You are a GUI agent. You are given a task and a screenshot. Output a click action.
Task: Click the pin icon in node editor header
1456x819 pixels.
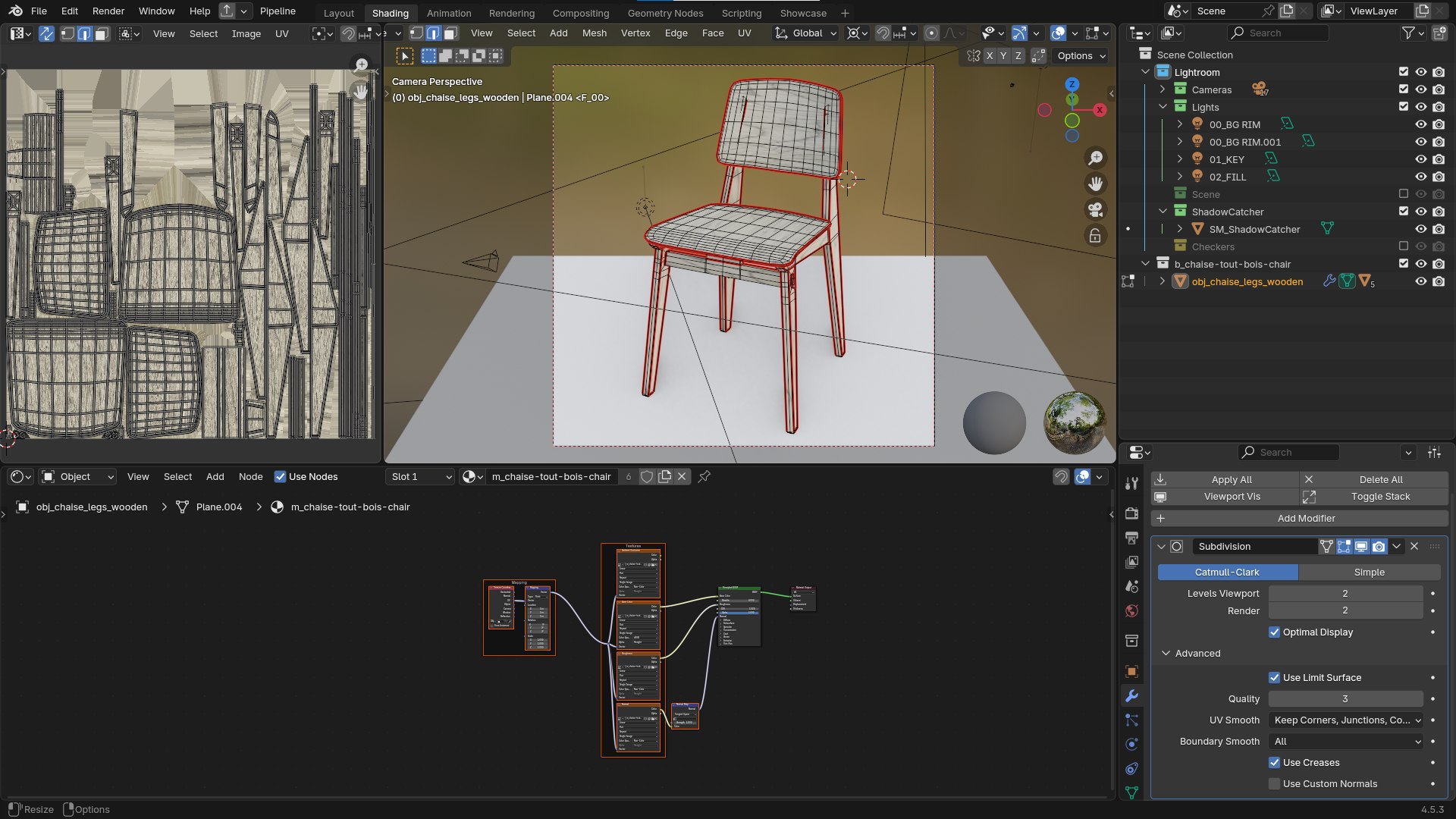pyautogui.click(x=704, y=476)
